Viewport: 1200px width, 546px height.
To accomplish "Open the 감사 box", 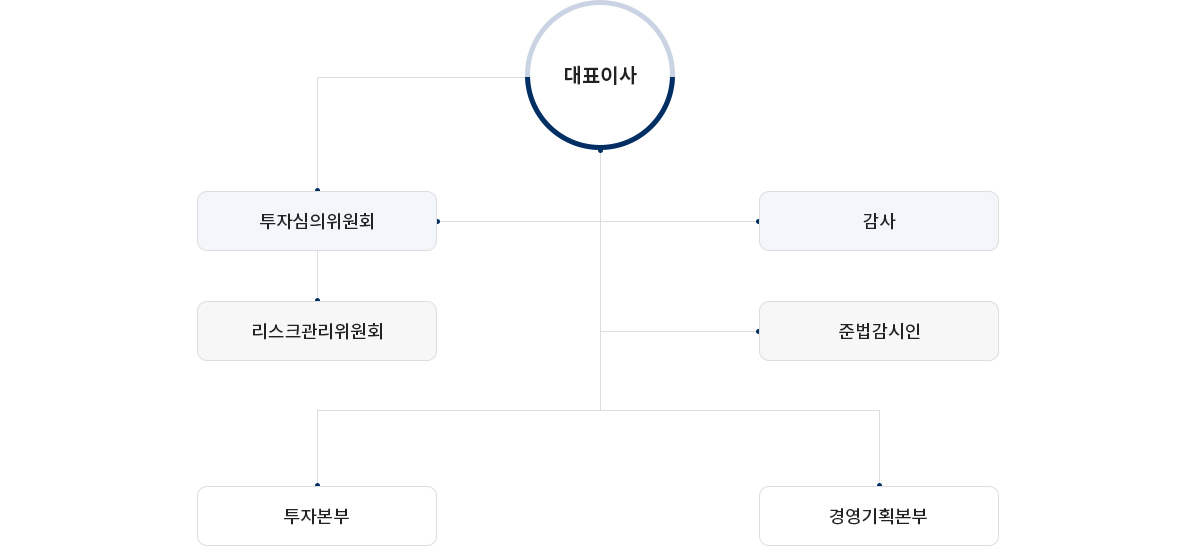I will point(879,221).
